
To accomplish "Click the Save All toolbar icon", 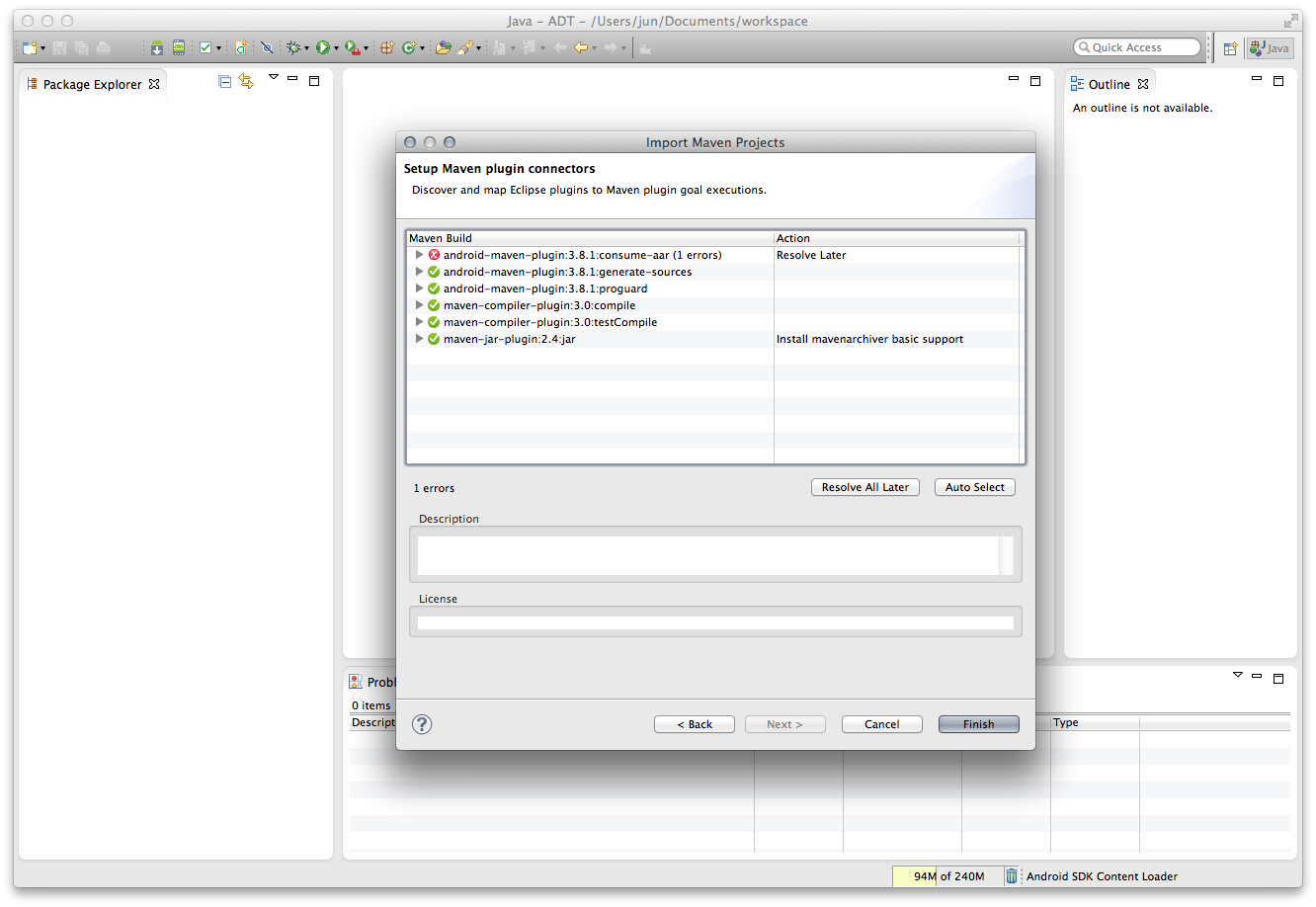I will pos(81,47).
